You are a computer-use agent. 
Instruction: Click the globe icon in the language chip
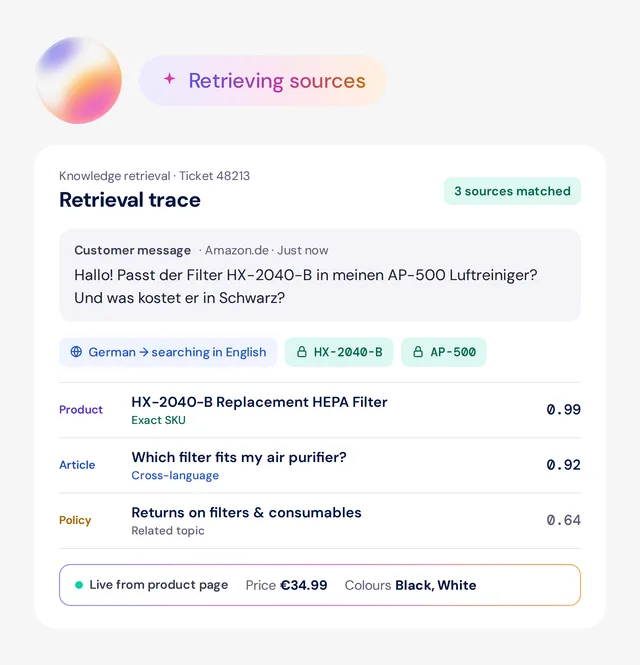tap(76, 352)
